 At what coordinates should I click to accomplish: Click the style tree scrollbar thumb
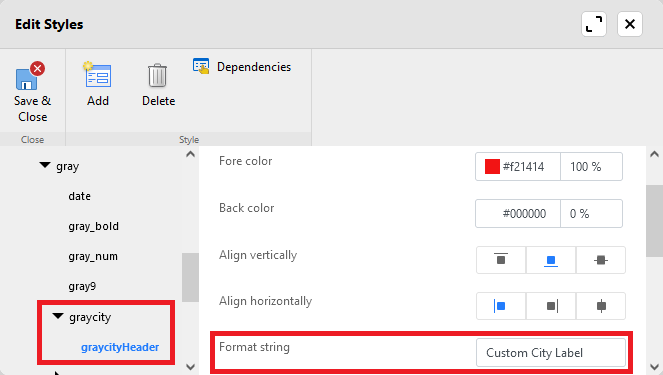pyautogui.click(x=190, y=277)
